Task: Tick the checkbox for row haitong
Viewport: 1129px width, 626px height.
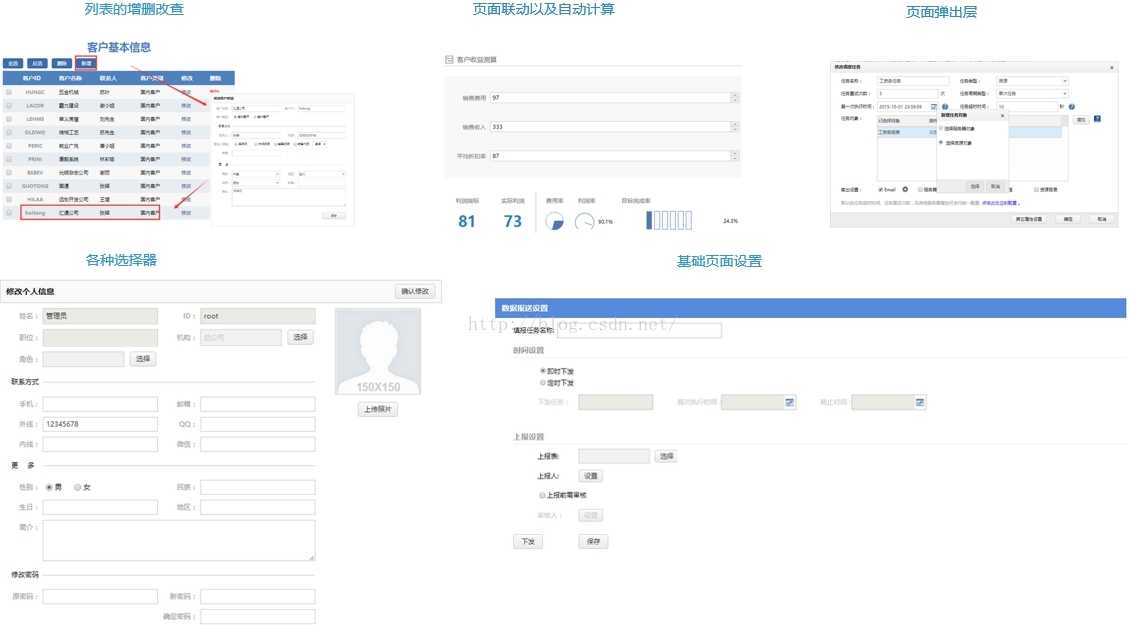Action: [x=9, y=213]
